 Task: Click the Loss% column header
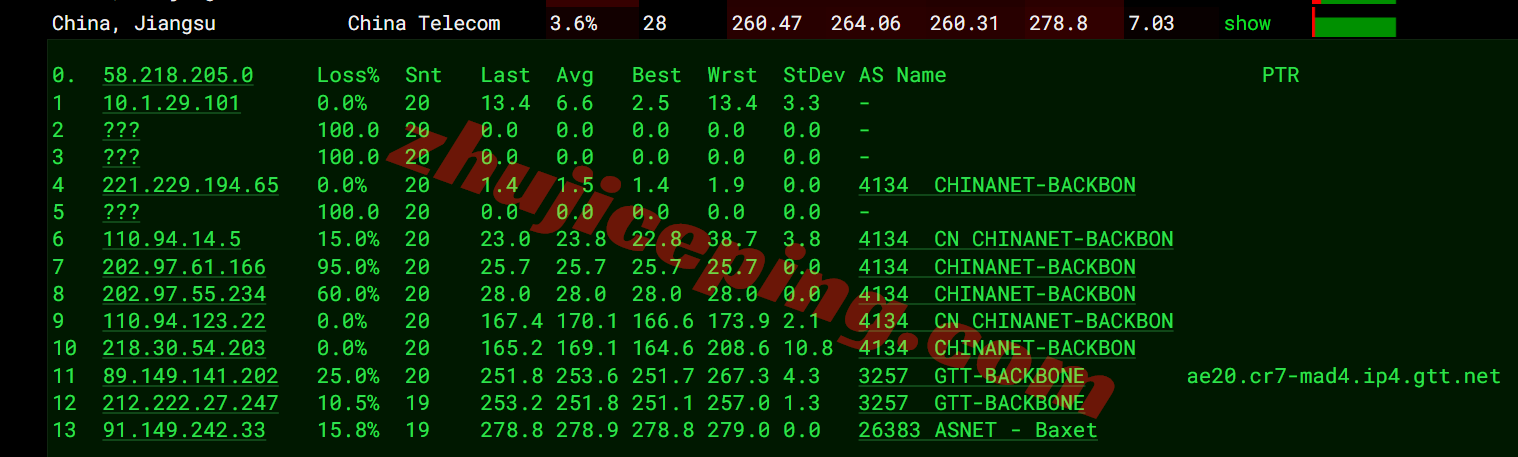(348, 75)
